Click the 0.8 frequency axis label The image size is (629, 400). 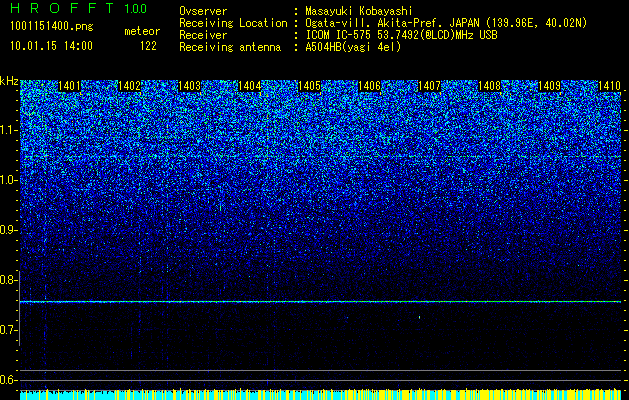click(8, 280)
